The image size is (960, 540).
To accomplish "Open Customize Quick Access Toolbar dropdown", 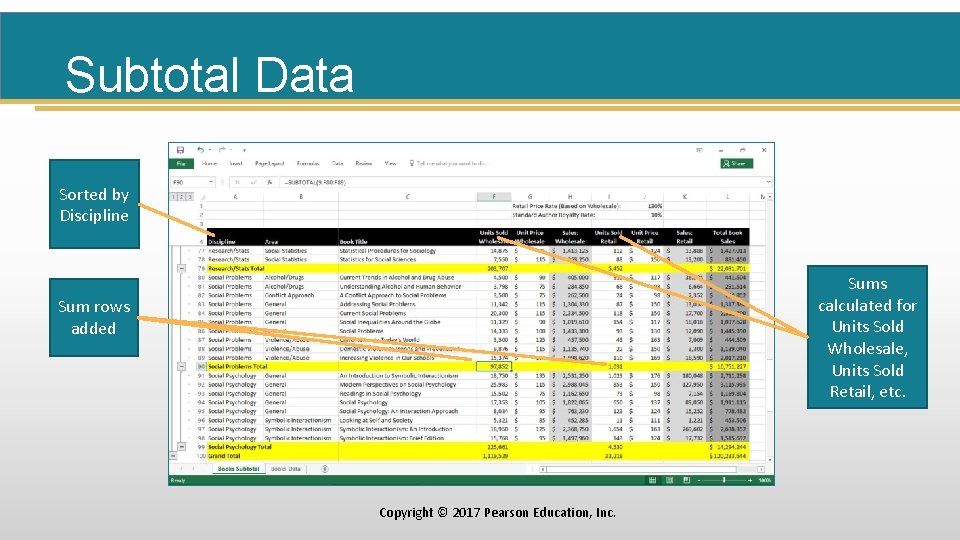I will 244,150.
